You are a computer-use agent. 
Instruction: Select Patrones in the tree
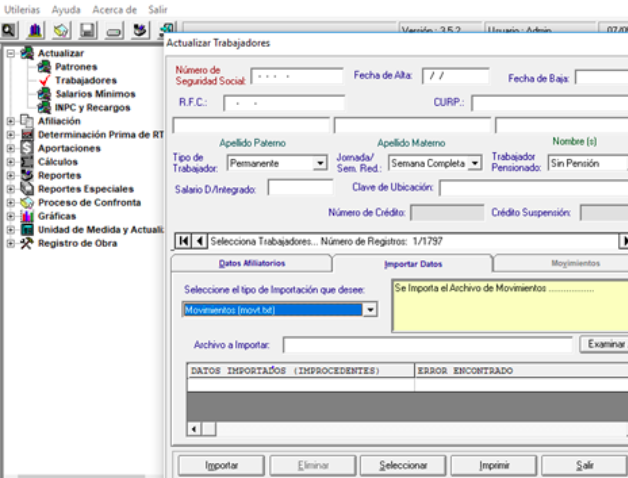(x=76, y=67)
